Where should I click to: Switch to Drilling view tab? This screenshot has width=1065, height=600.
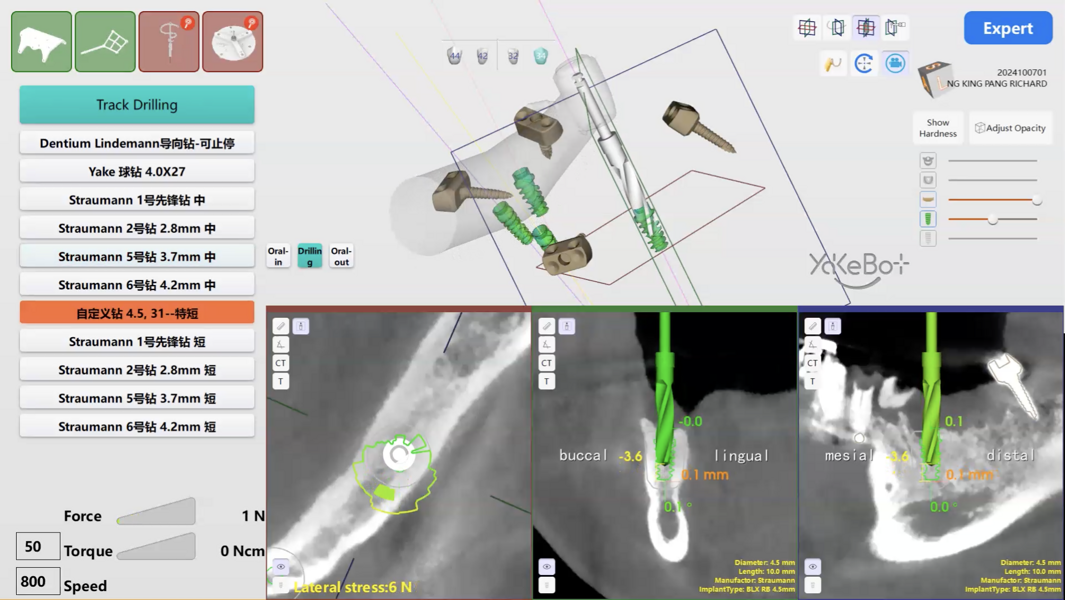[310, 256]
